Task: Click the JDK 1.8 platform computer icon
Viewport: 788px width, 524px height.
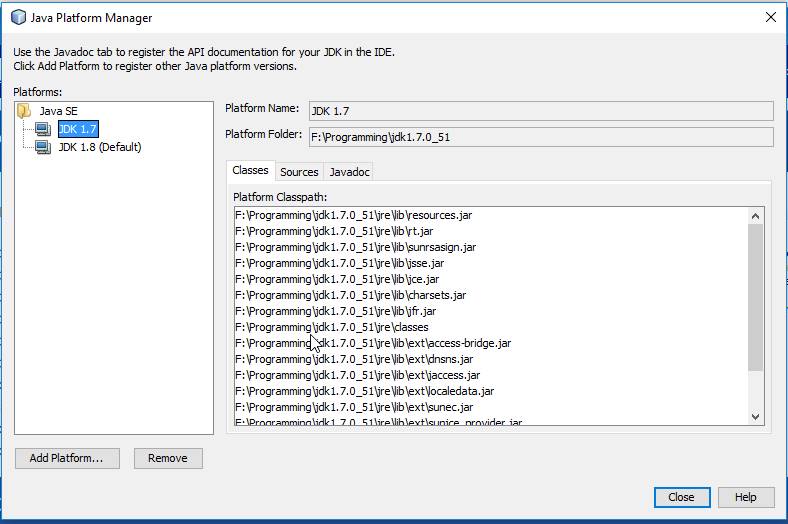Action: pyautogui.click(x=43, y=147)
